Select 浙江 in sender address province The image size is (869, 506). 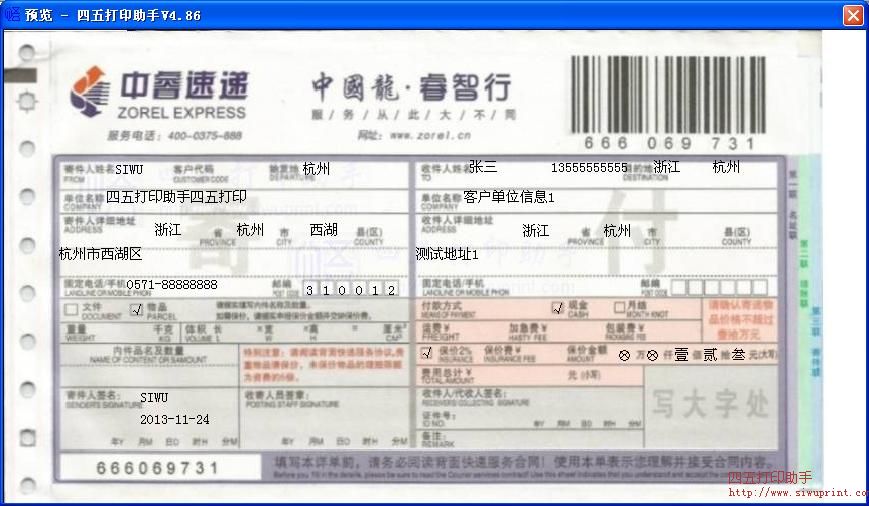(168, 229)
